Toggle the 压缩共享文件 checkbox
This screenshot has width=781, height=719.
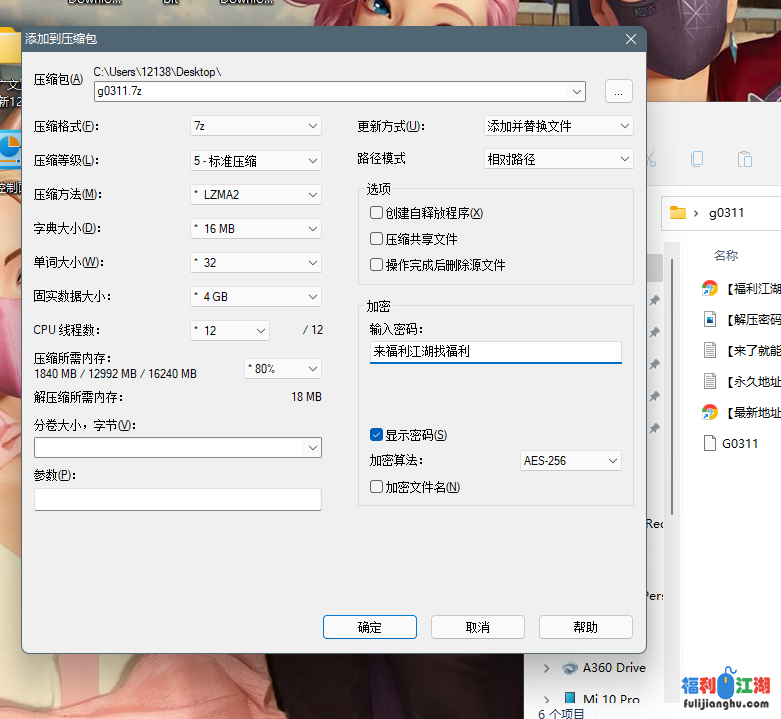pos(377,239)
